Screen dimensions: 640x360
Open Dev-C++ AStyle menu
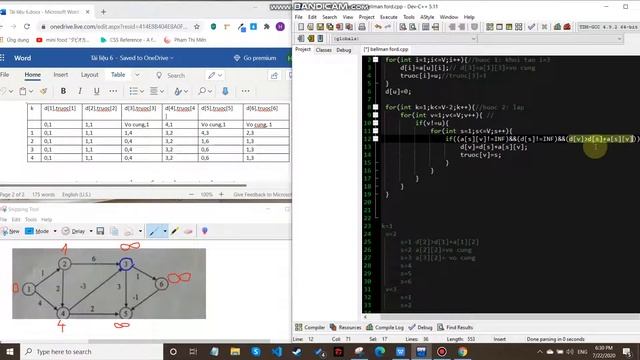427,17
